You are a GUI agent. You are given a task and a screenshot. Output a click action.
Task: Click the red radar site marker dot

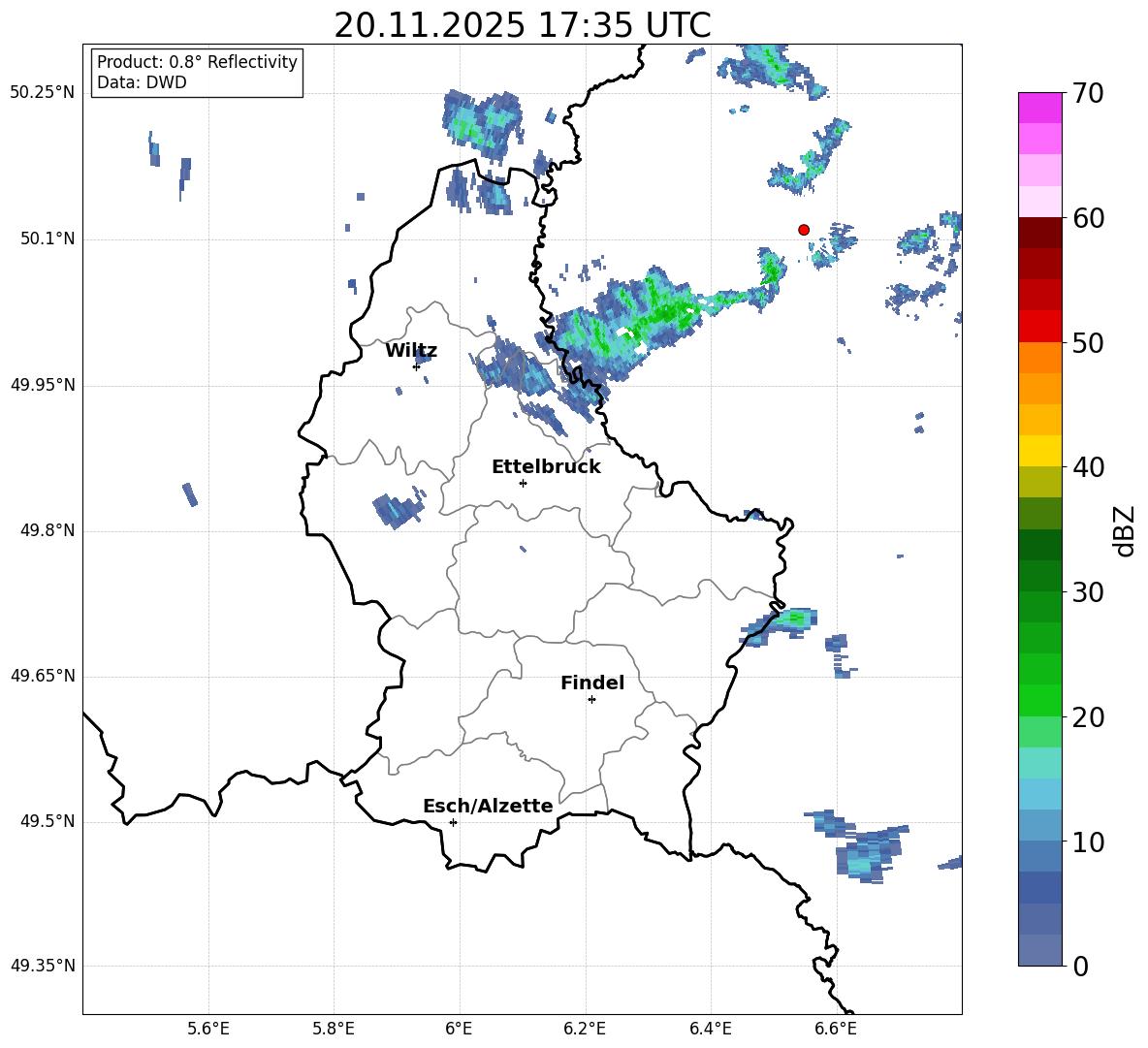click(803, 230)
